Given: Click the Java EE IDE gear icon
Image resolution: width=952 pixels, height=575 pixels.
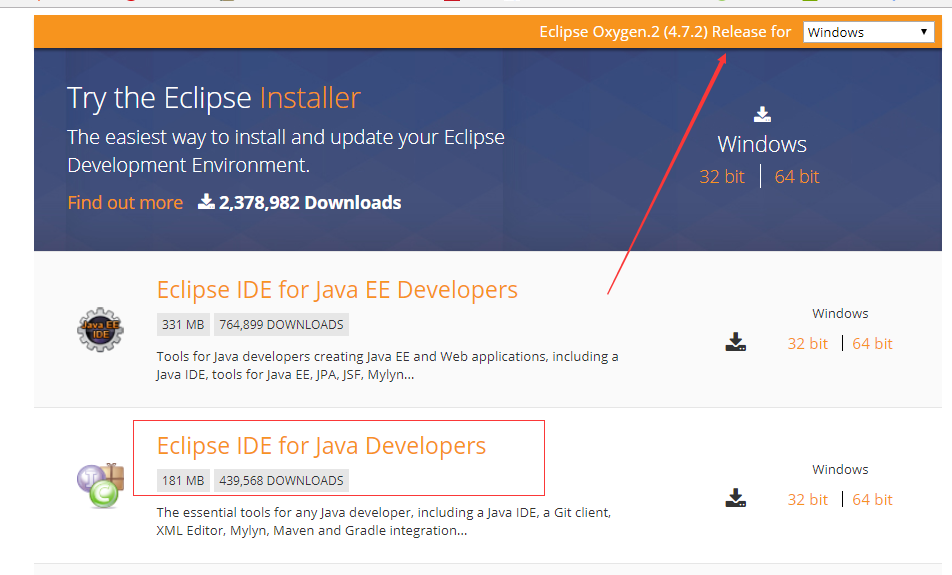Looking at the screenshot, I should point(100,329).
